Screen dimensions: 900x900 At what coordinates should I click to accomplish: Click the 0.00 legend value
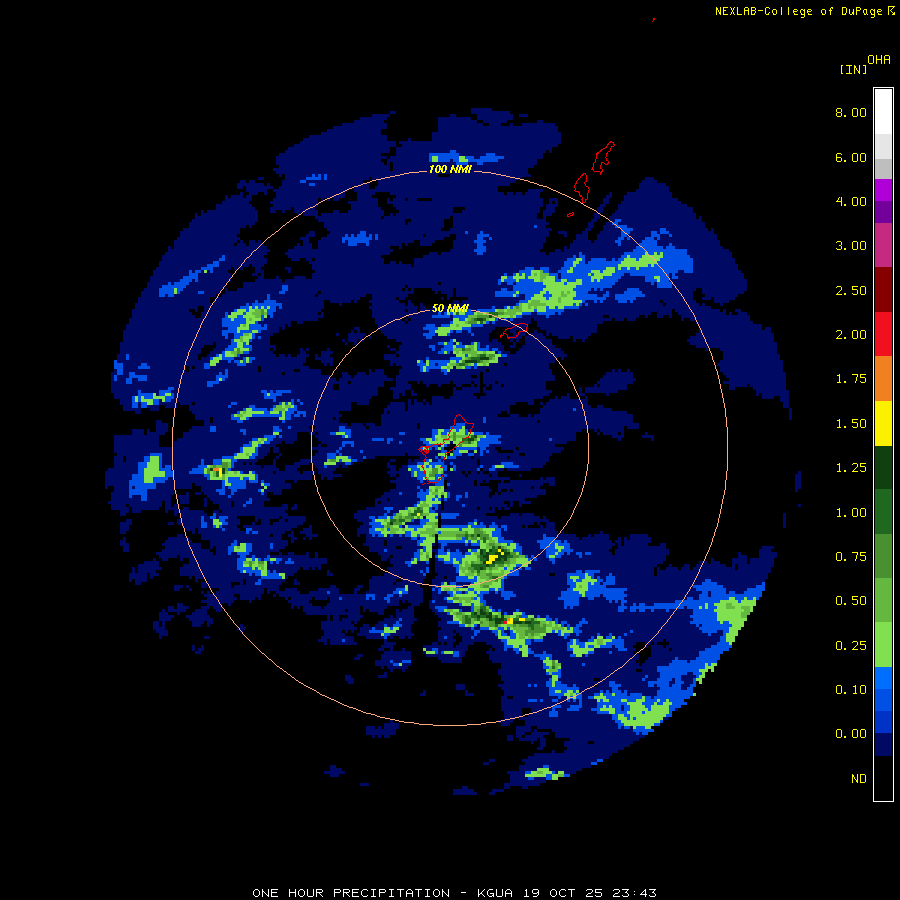[x=850, y=734]
